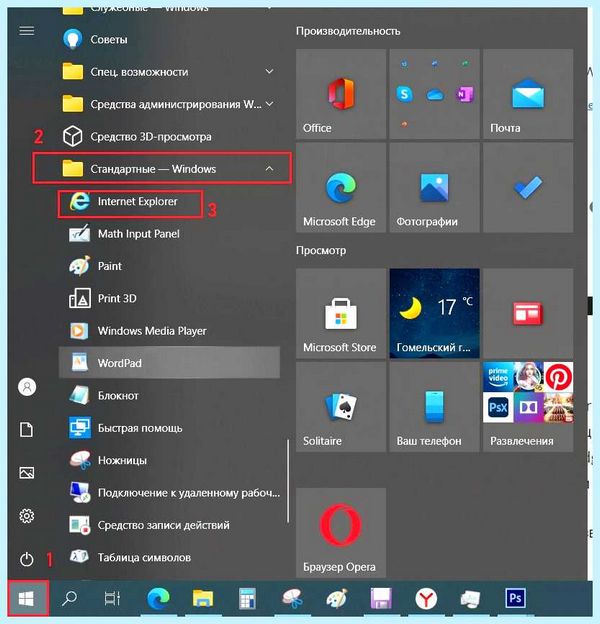Collapse the Стандартные — Windows folder

(x=169, y=169)
